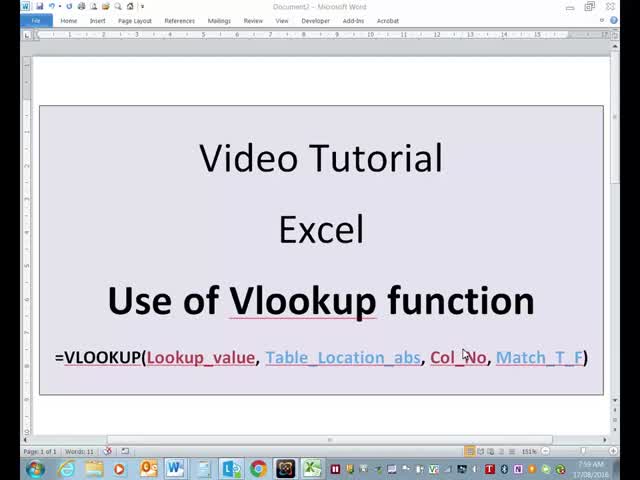Click the proofing errors icon in status bar
Viewport: 640px width, 480px height.
pos(108,451)
